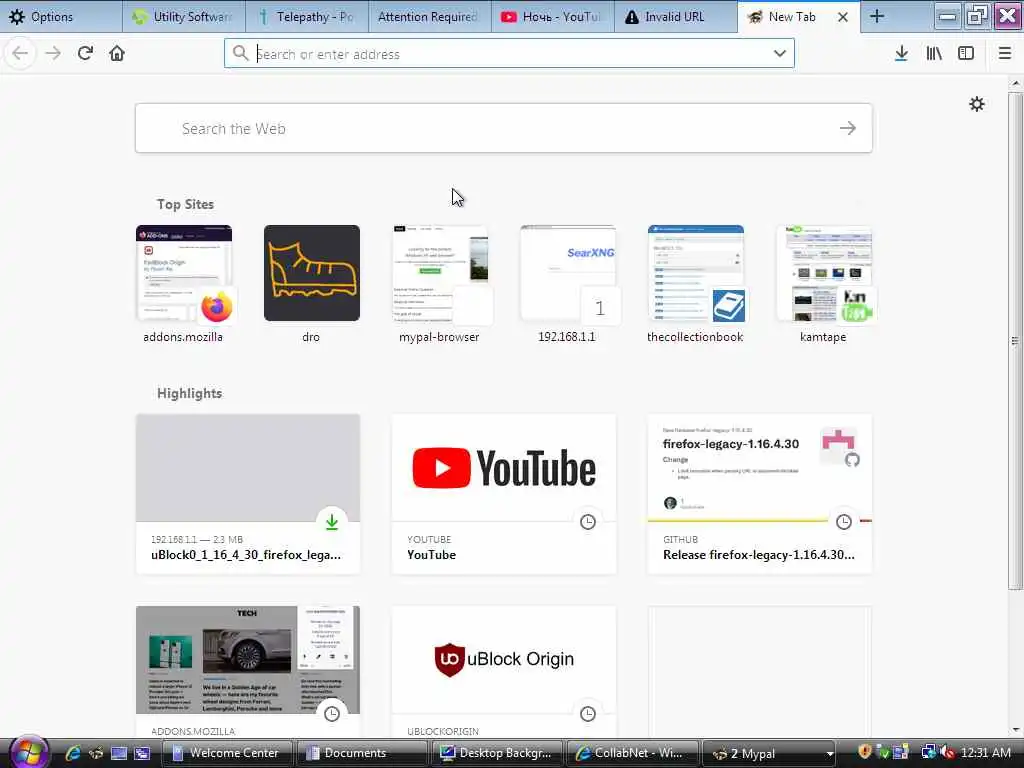Click the forward navigation arrow

[53, 54]
